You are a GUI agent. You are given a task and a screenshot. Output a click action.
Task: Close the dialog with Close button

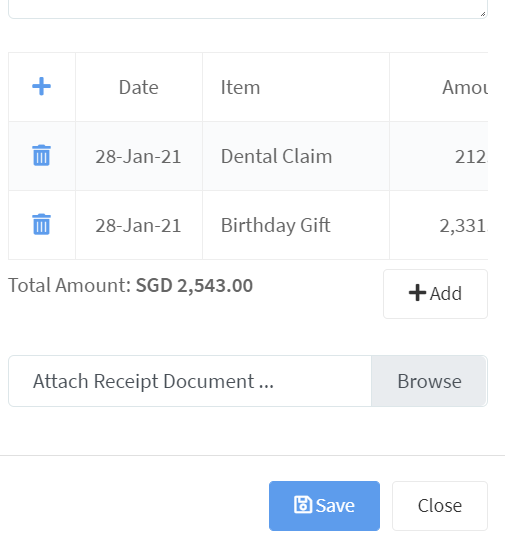click(x=440, y=506)
